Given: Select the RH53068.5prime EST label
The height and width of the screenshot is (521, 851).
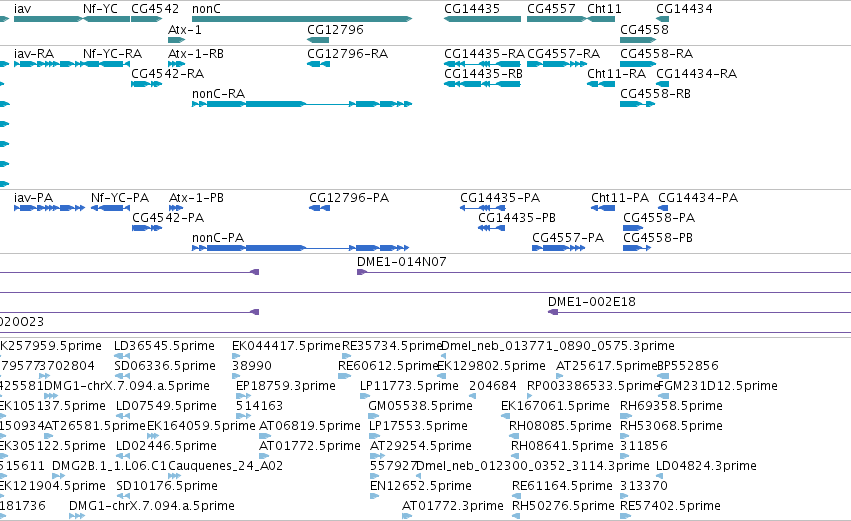Looking at the screenshot, I should pyautogui.click(x=671, y=426).
